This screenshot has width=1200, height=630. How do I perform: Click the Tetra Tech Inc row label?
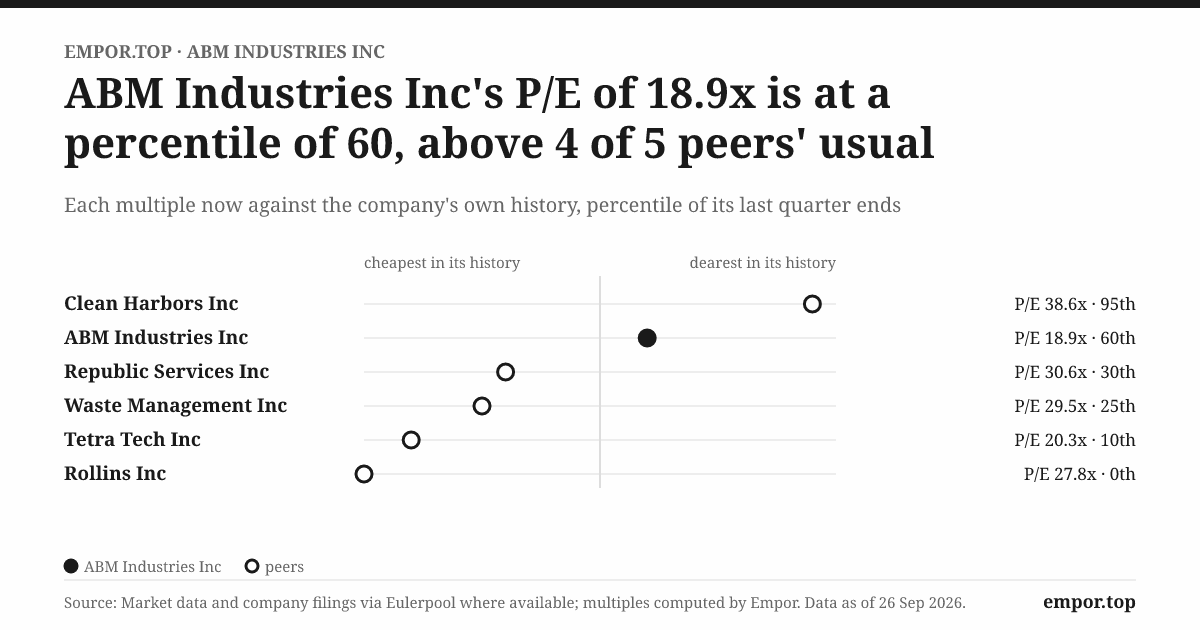[132, 439]
